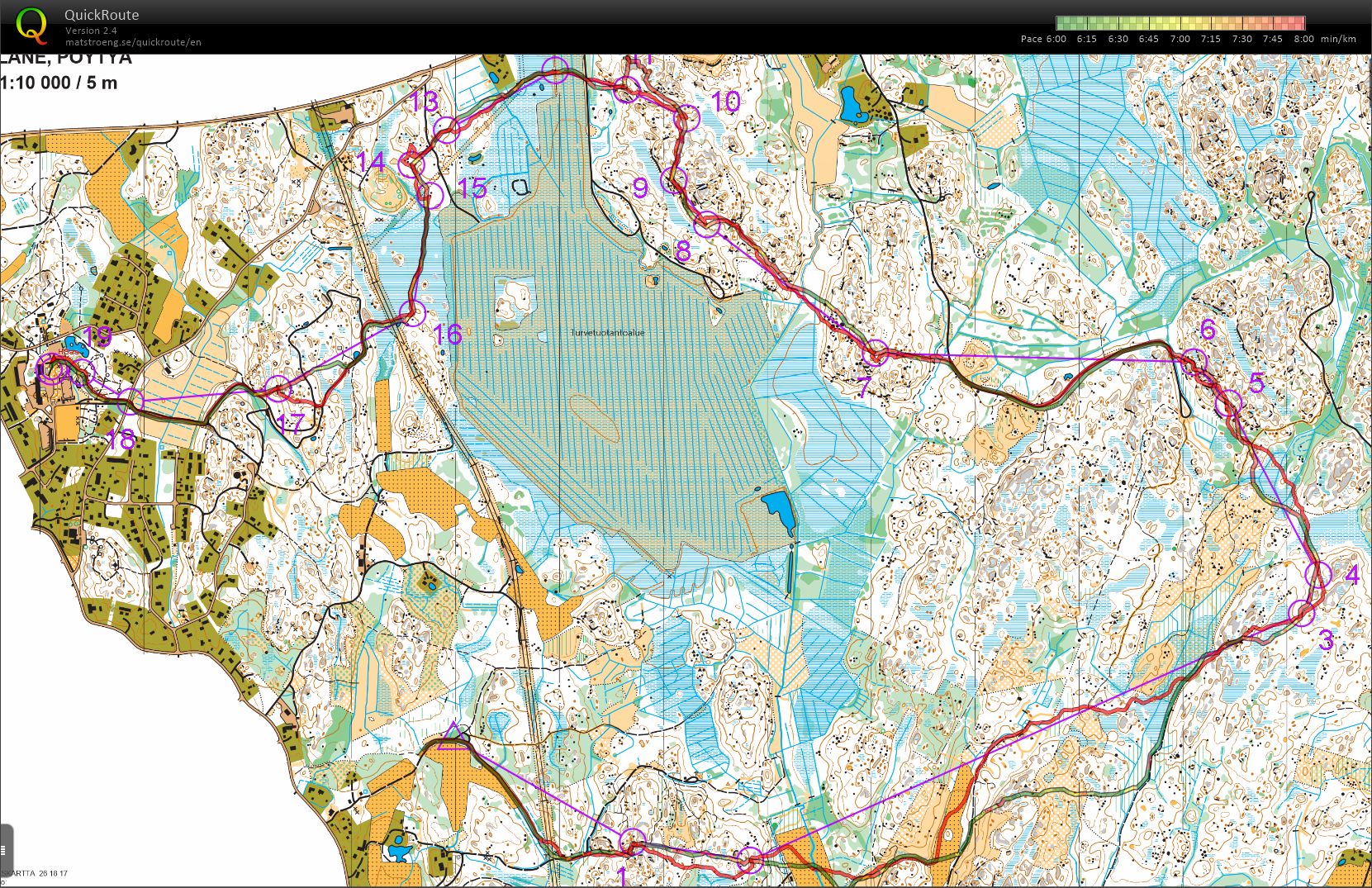This screenshot has height=888, width=1372.
Task: Select control circle number 16
Action: 412,313
